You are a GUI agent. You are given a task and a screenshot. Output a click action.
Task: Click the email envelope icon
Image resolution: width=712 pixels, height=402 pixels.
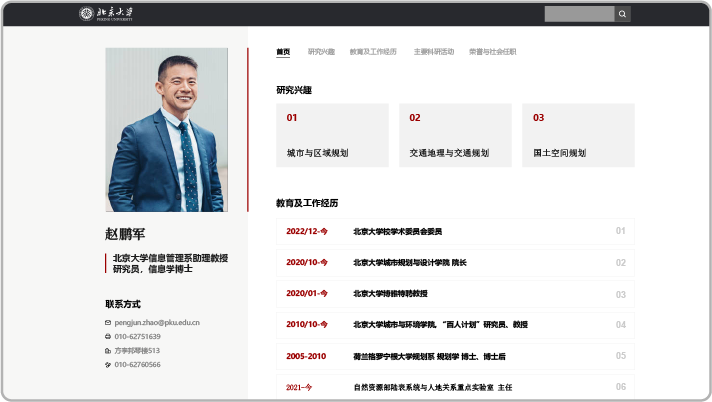point(108,323)
